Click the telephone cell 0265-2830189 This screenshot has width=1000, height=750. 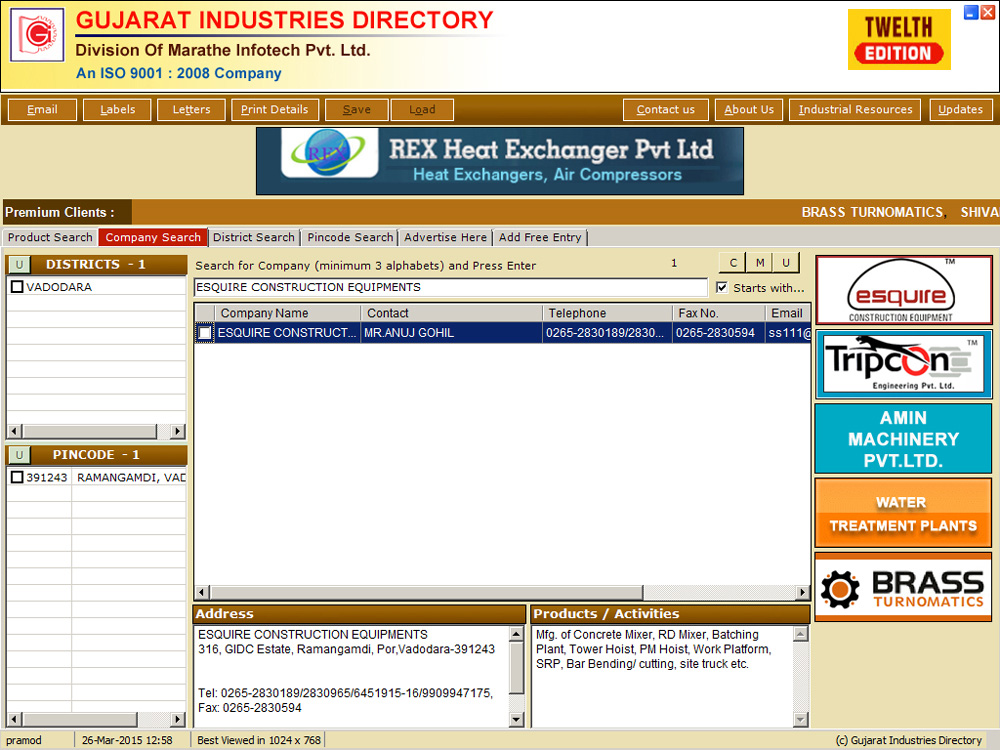coord(608,333)
